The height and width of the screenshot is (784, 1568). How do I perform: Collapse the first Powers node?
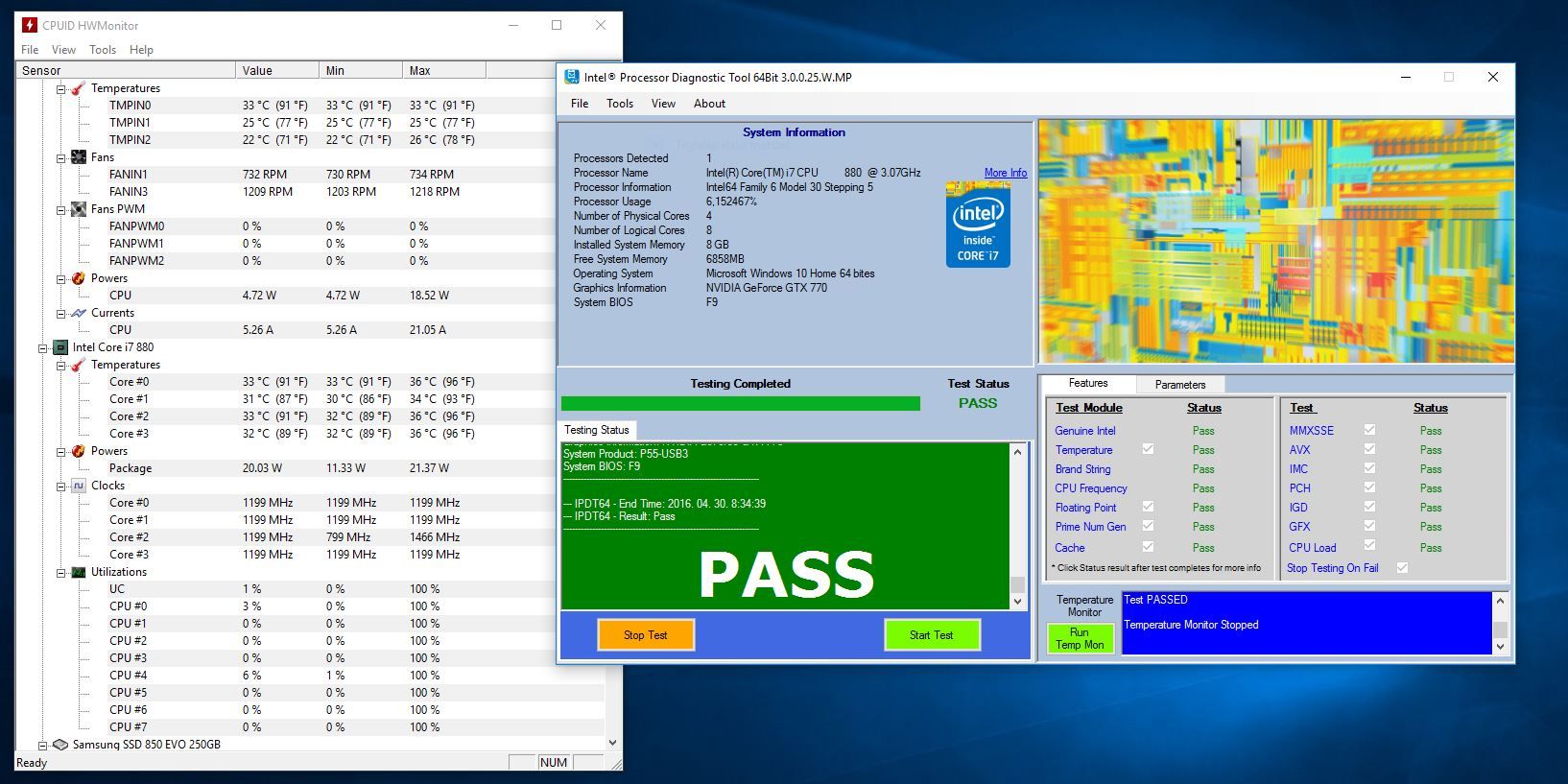point(60,278)
